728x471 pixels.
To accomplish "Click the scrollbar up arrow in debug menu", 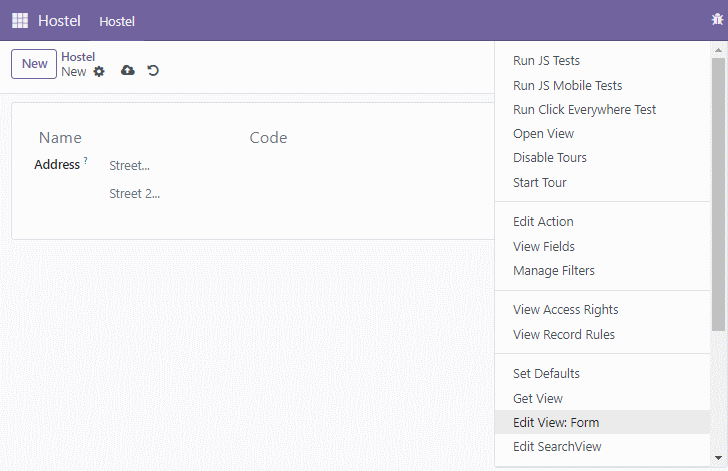I will (x=718, y=50).
